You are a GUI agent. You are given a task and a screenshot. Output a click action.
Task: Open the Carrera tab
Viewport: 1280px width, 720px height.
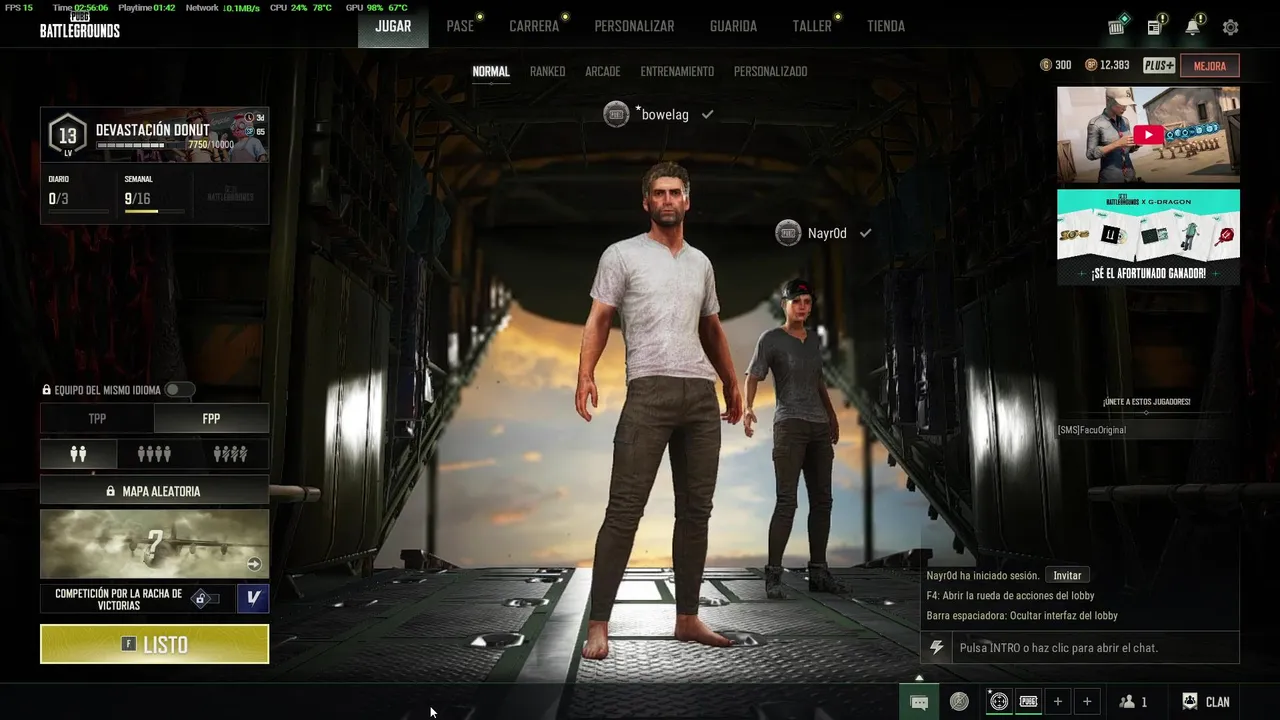coord(534,26)
